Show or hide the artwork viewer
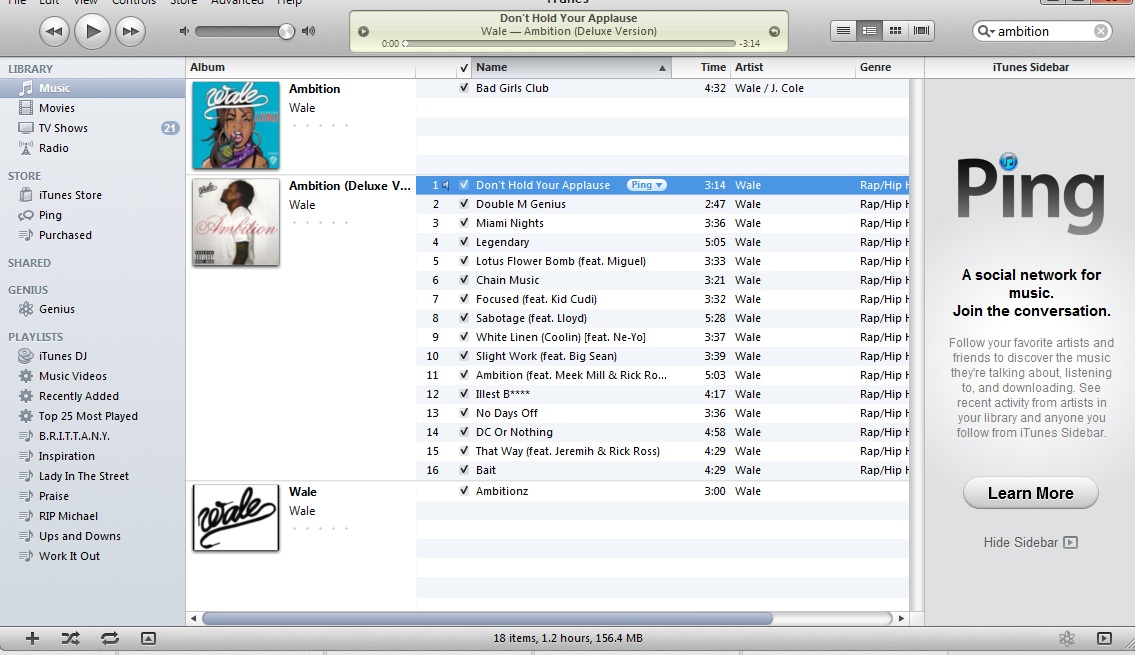 tap(148, 638)
